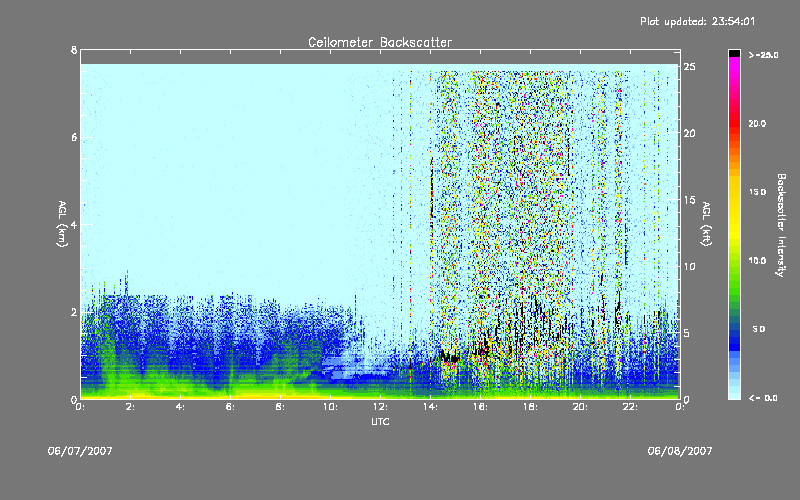
Task: Click the ">=25.0" color bar value
Action: coord(763,55)
